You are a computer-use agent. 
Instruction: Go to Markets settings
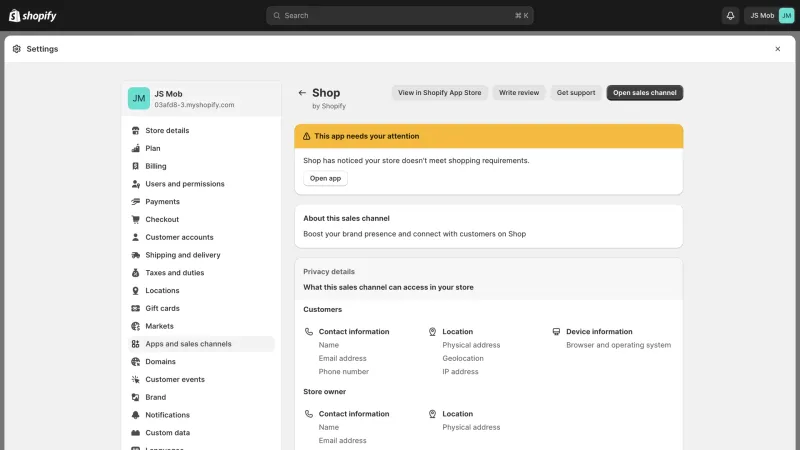(x=202, y=326)
